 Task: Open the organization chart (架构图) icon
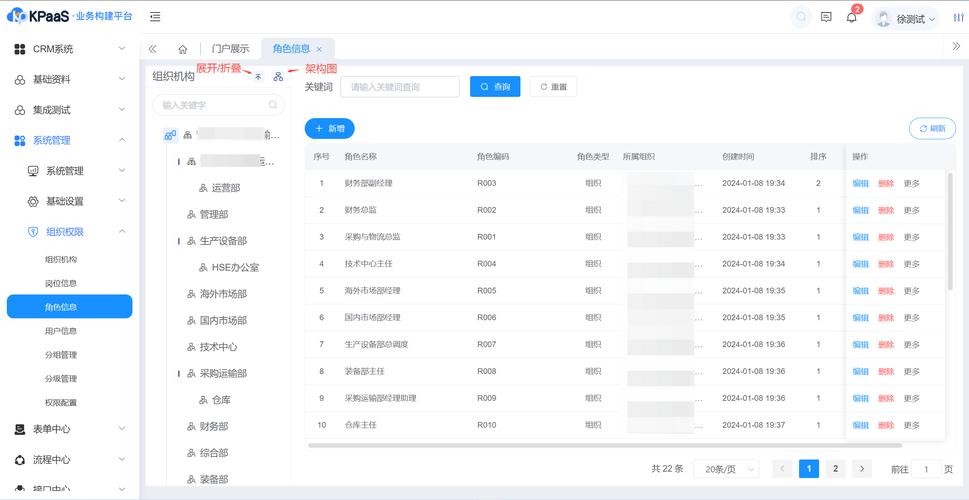(278, 77)
